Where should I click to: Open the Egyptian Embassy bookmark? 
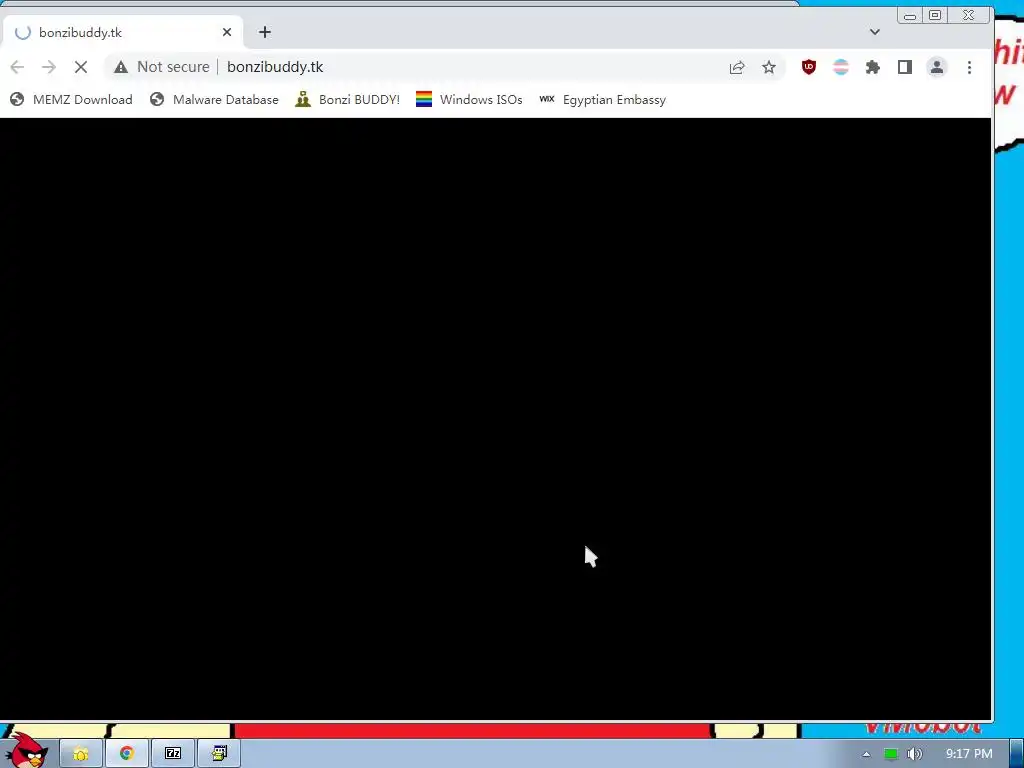(602, 99)
